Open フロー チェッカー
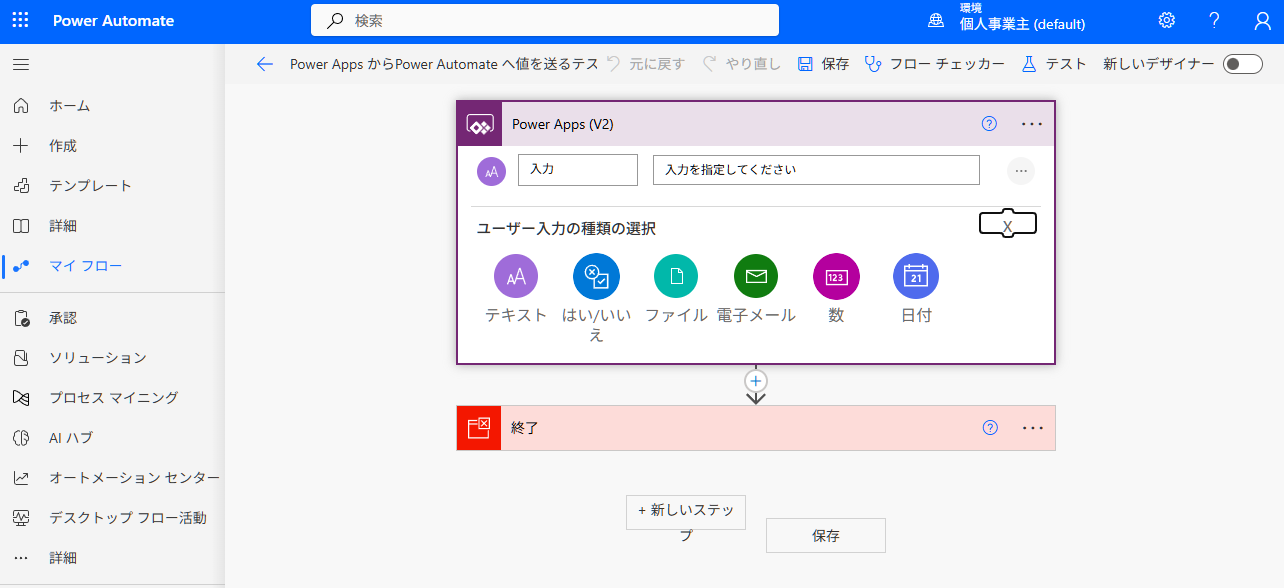 [x=935, y=64]
